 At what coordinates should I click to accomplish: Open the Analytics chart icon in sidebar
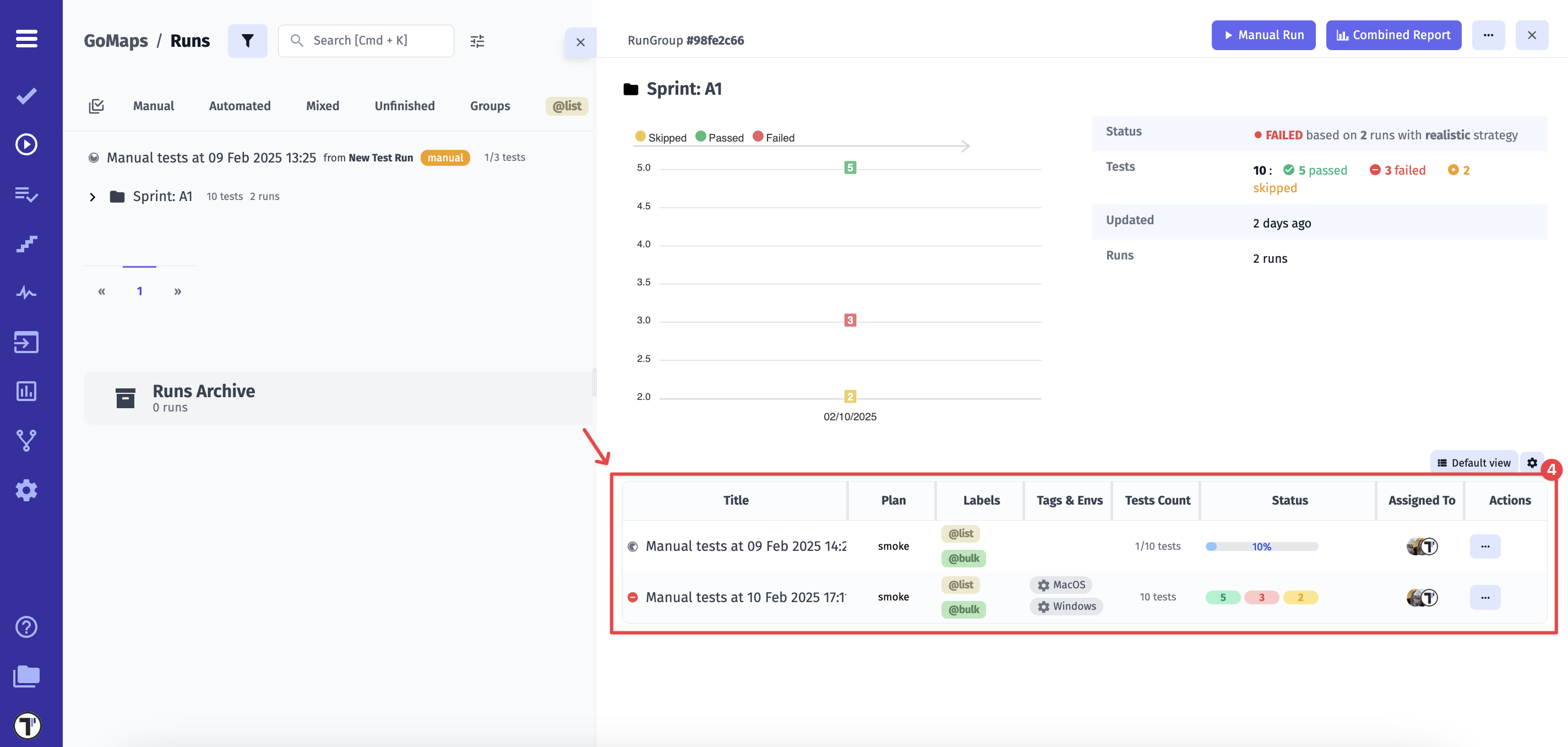(x=26, y=391)
